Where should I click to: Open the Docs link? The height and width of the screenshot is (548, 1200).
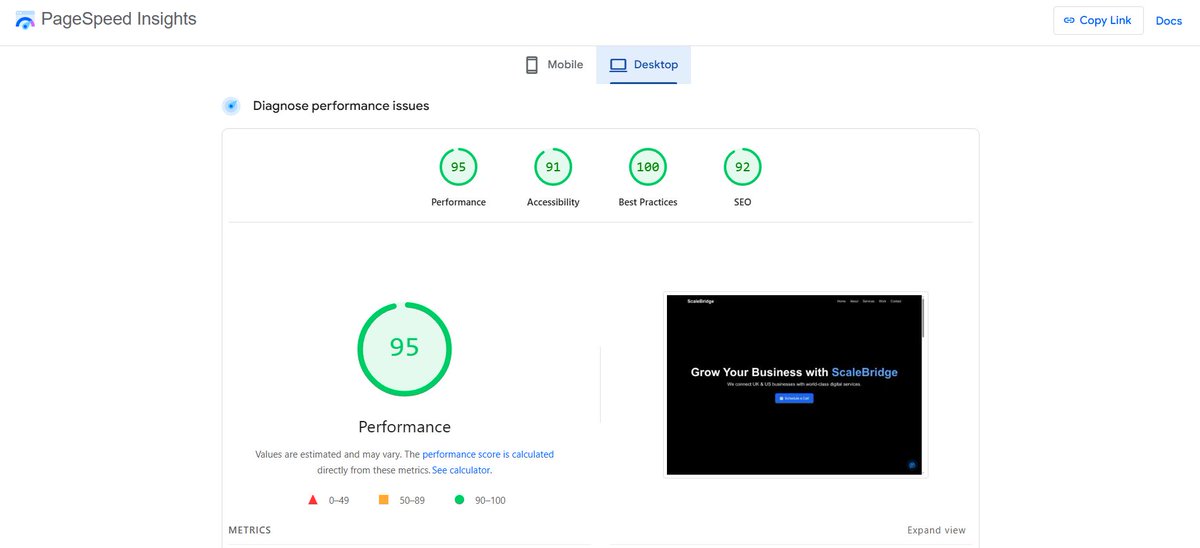click(1169, 21)
